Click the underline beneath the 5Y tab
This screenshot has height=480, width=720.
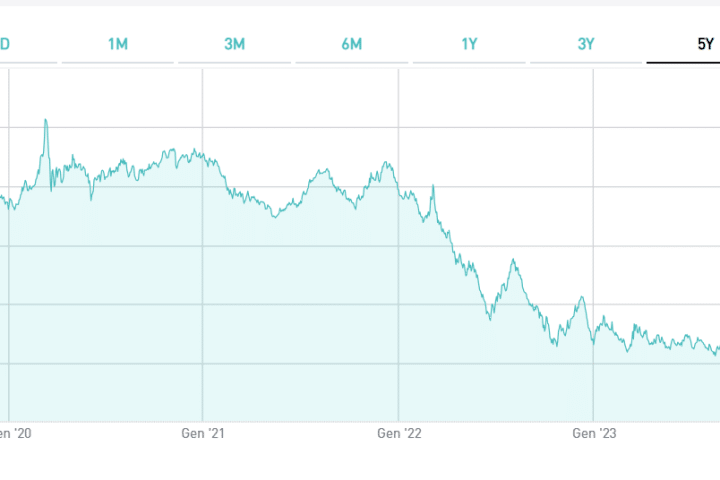684,62
